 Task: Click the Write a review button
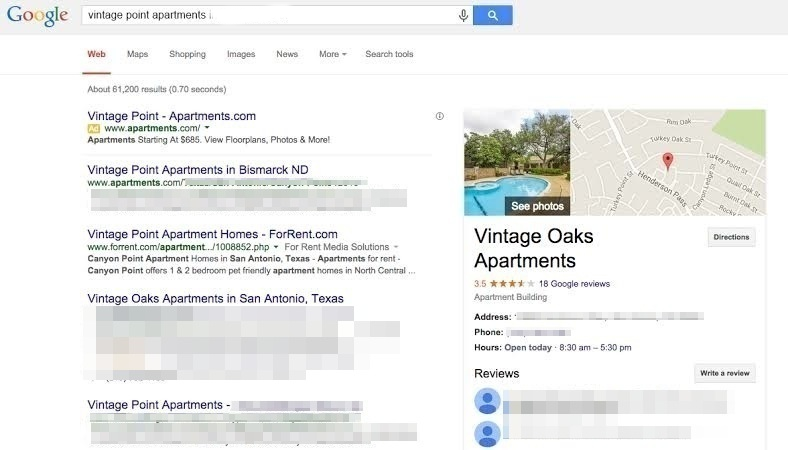725,373
